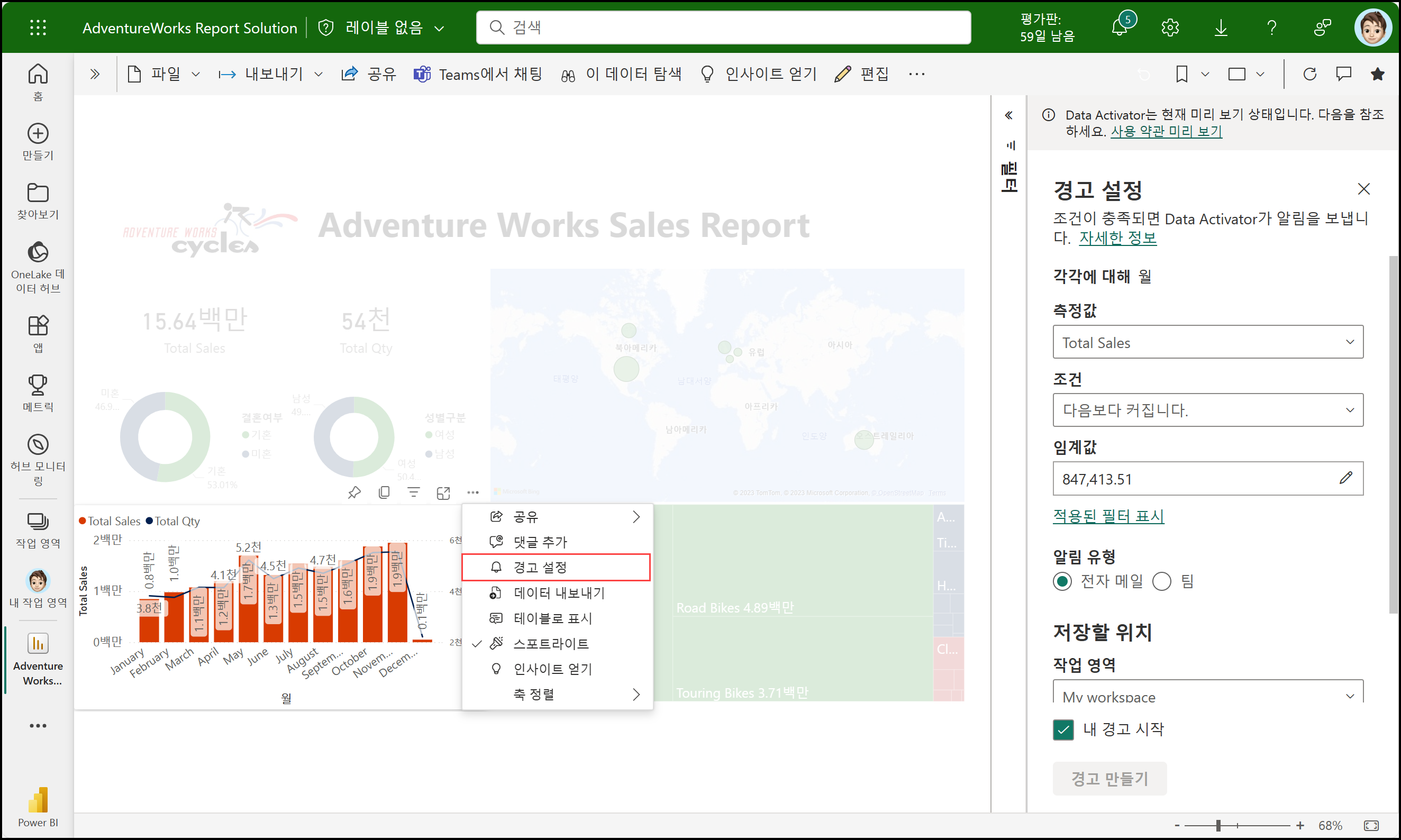Uncheck the 내 경고 시작 checkbox
This screenshot has width=1401, height=840.
pos(1063,729)
